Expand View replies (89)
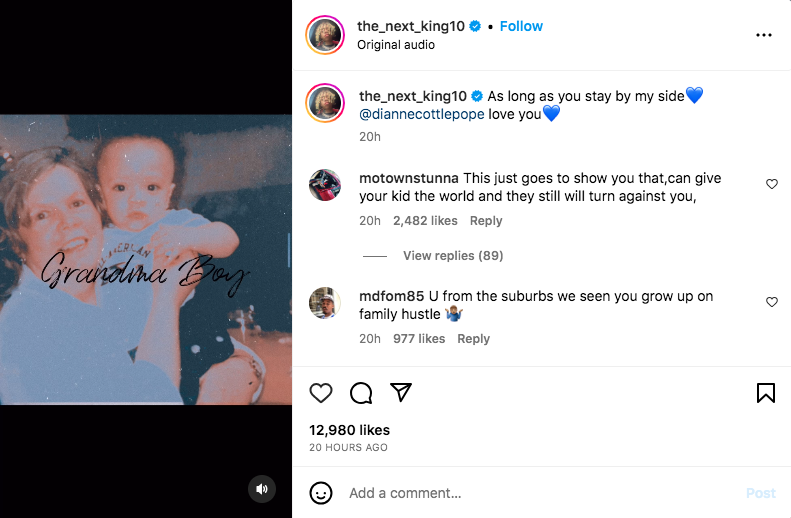791x518 pixels. 452,256
